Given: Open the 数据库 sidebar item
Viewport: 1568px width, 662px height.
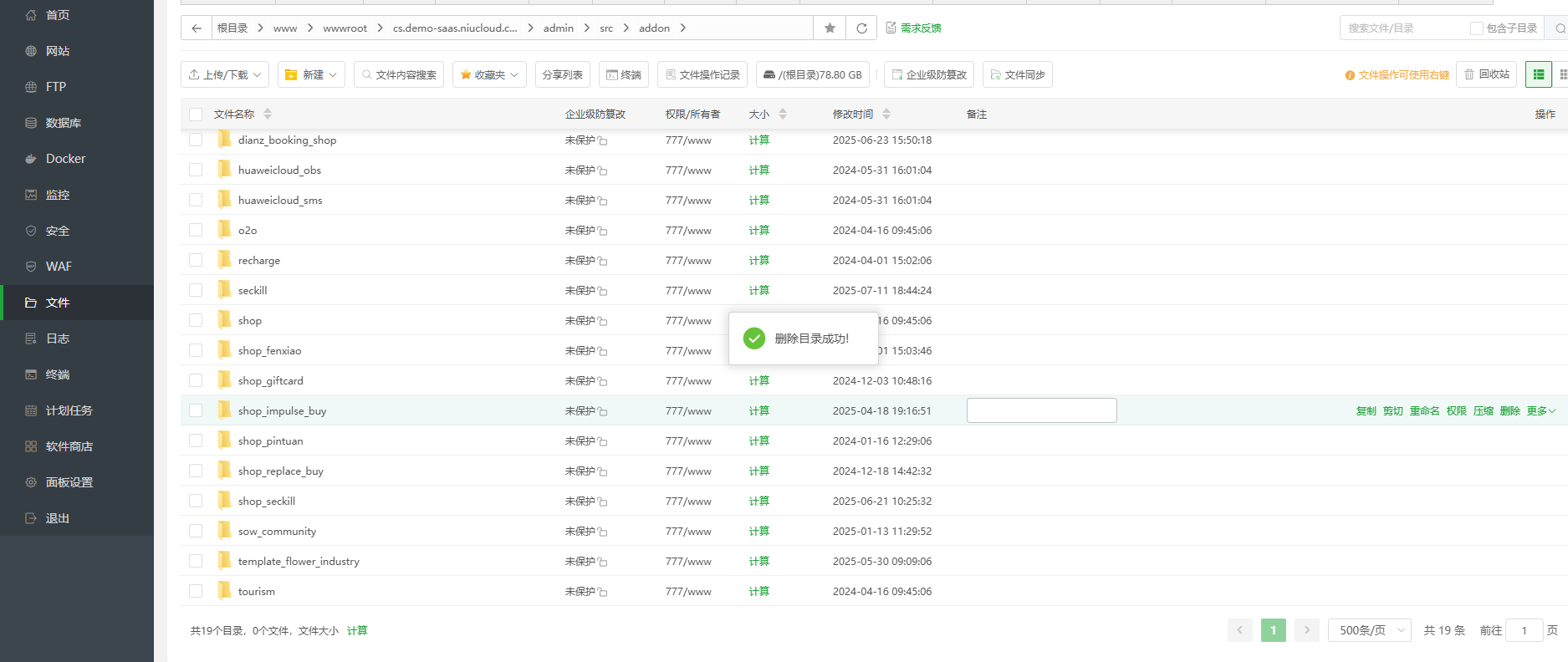Looking at the screenshot, I should pyautogui.click(x=64, y=123).
